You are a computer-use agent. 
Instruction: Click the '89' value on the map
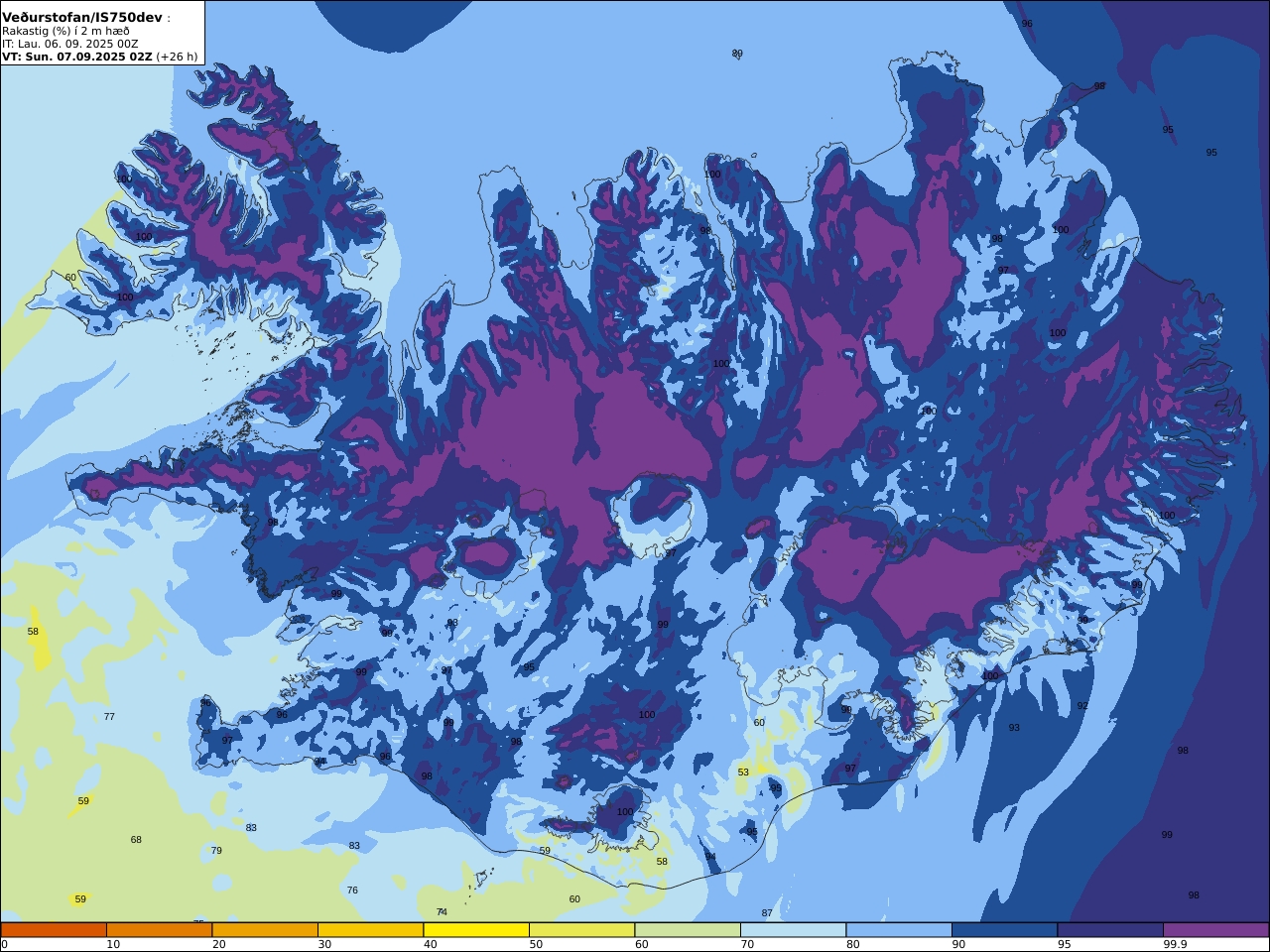pos(737,54)
